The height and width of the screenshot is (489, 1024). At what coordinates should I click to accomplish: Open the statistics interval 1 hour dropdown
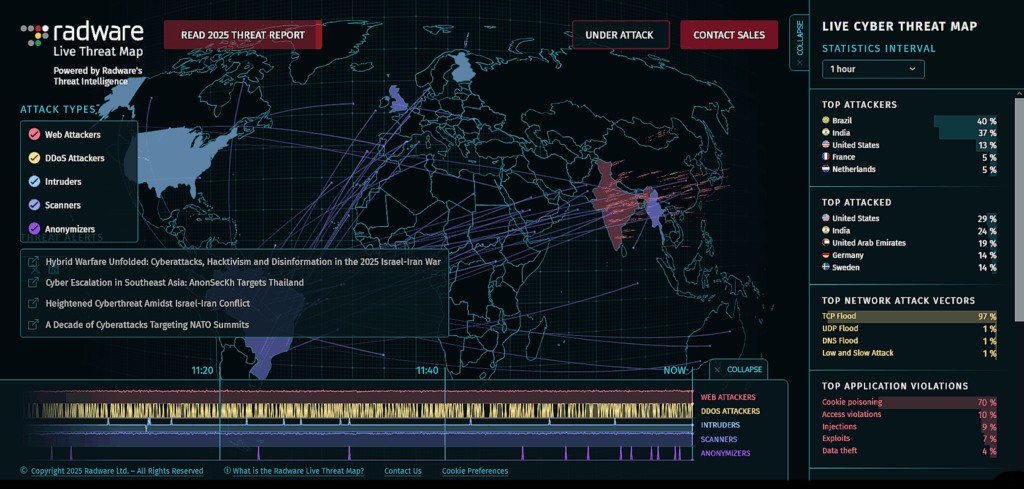[873, 69]
